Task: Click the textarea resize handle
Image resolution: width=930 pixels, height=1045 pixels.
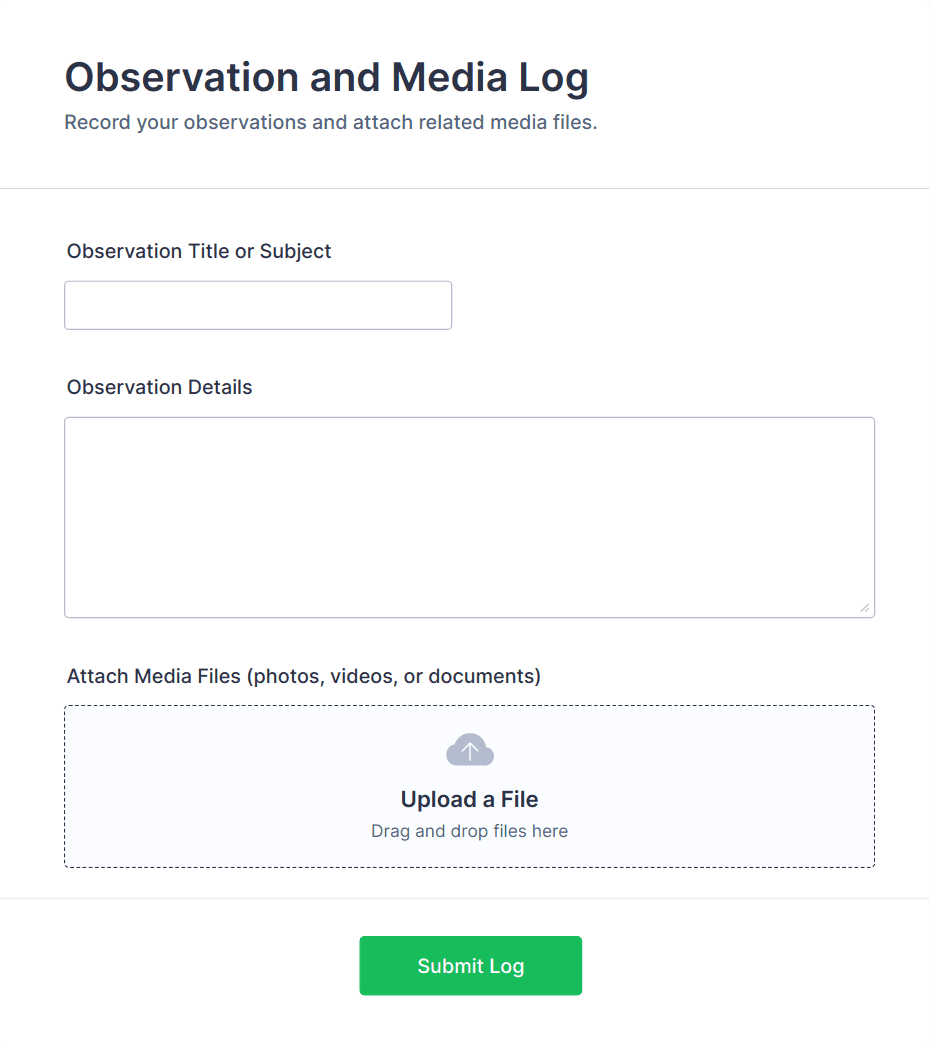Action: pos(866,607)
